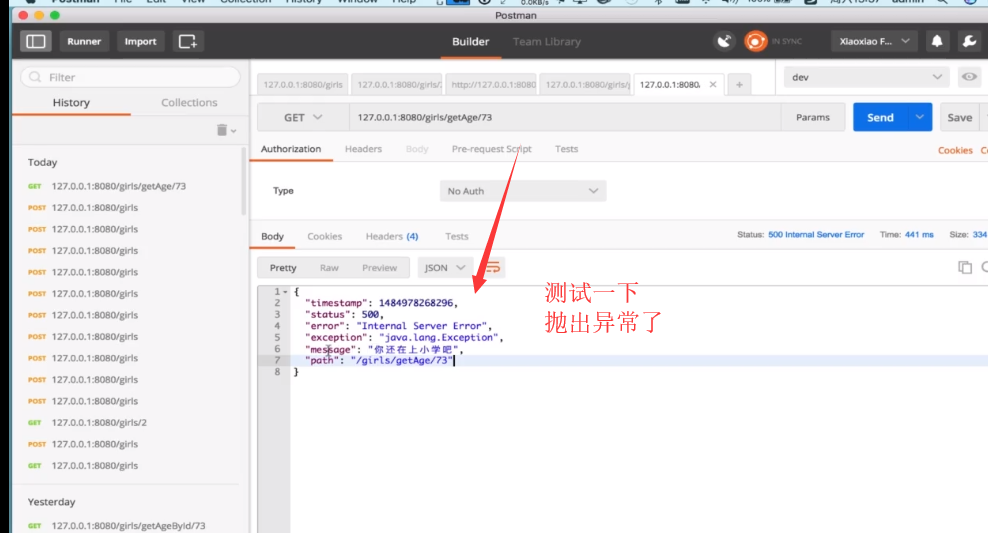Viewport: 988px width, 533px height.
Task: Copy response body with copy icon
Action: pos(964,268)
